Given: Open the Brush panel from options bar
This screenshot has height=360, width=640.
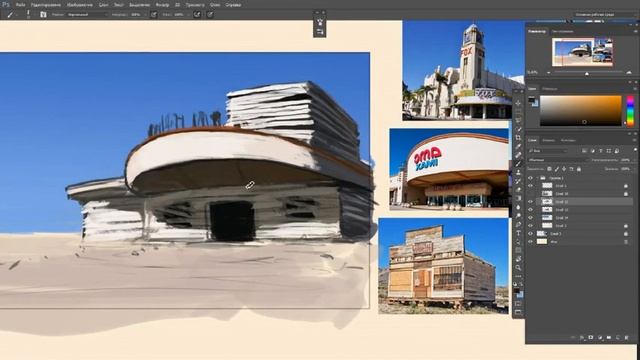Looking at the screenshot, I should [44, 14].
